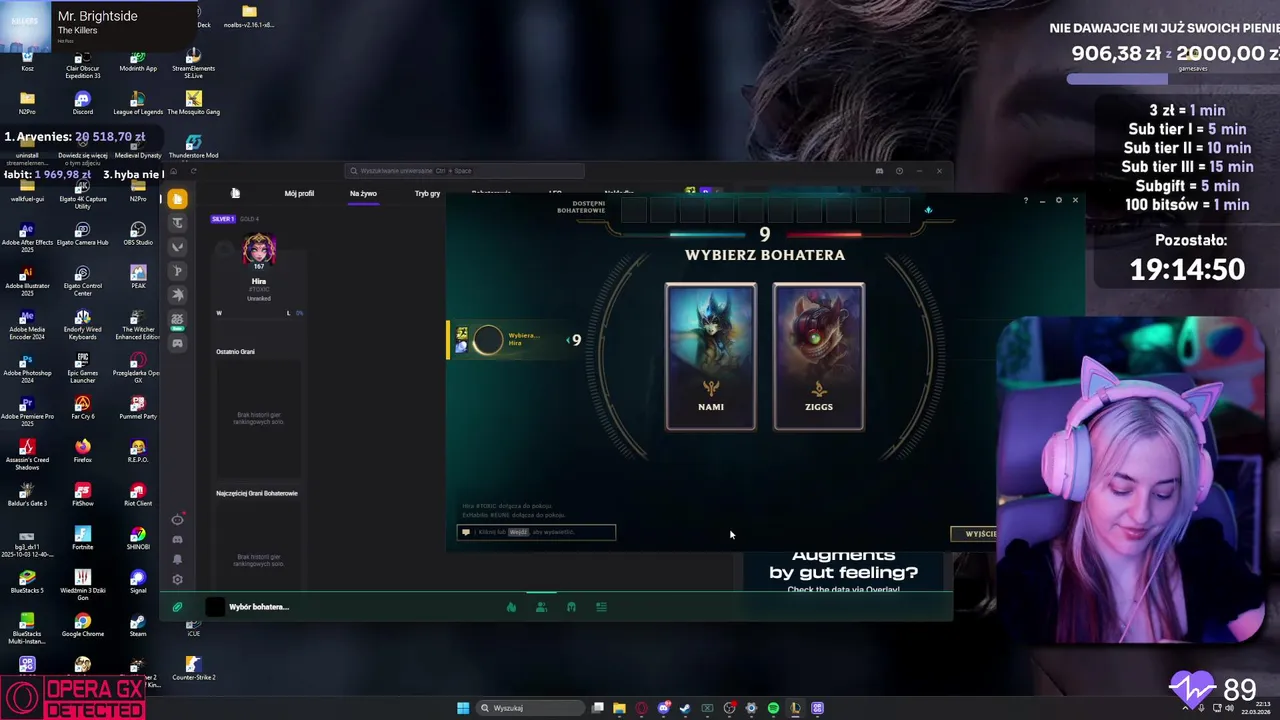Select the beta game sidebar icon
The image size is (1280, 720).
point(177,320)
